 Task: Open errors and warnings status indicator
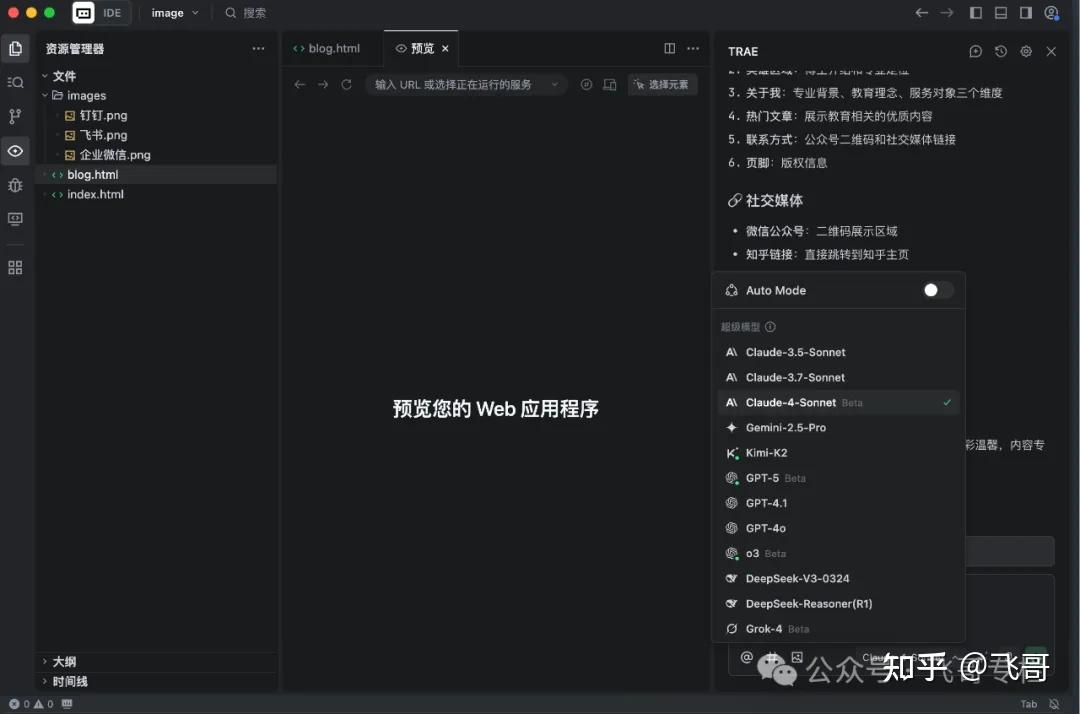coord(31,704)
